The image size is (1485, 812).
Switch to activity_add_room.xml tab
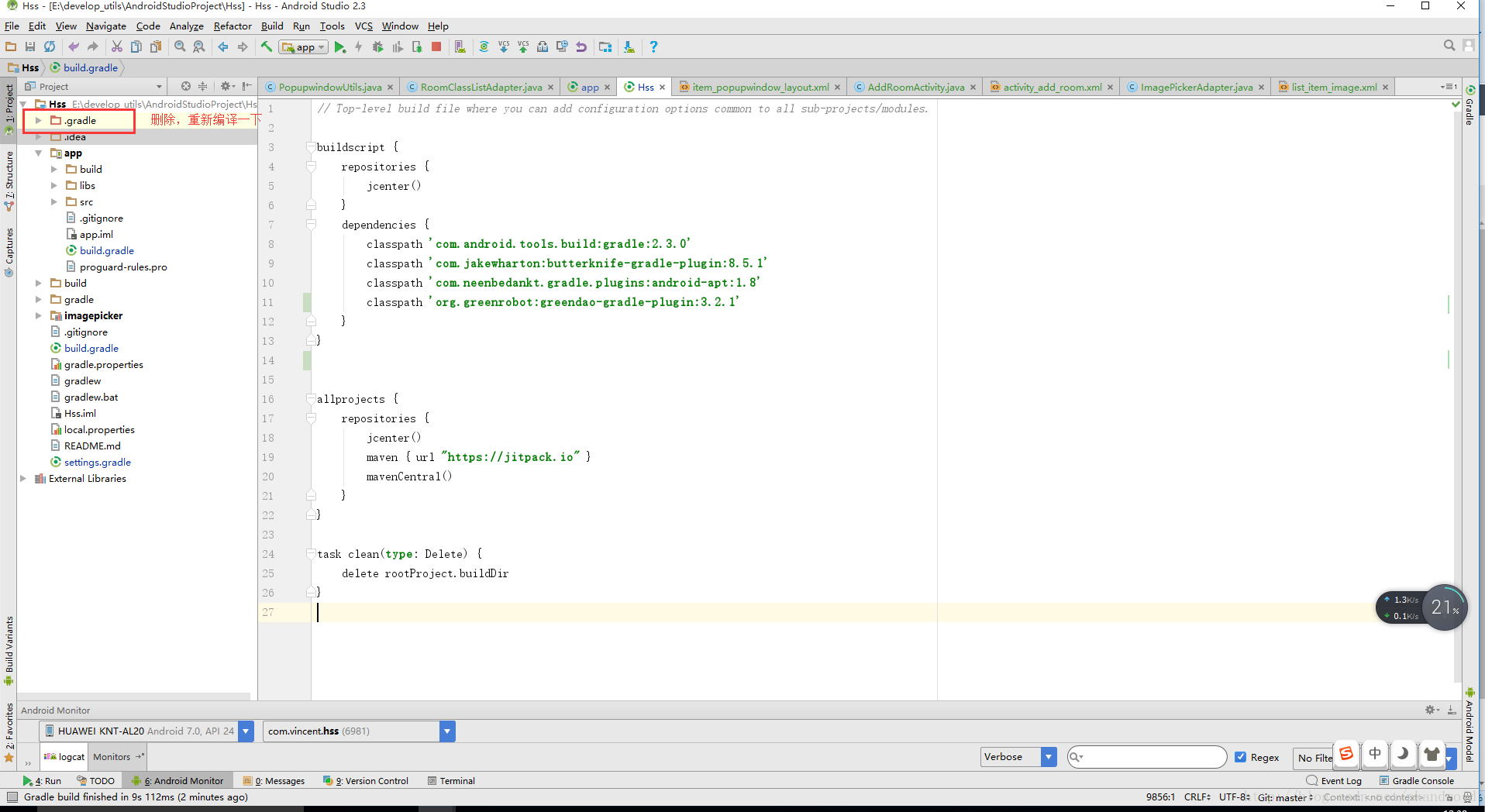[x=1052, y=87]
